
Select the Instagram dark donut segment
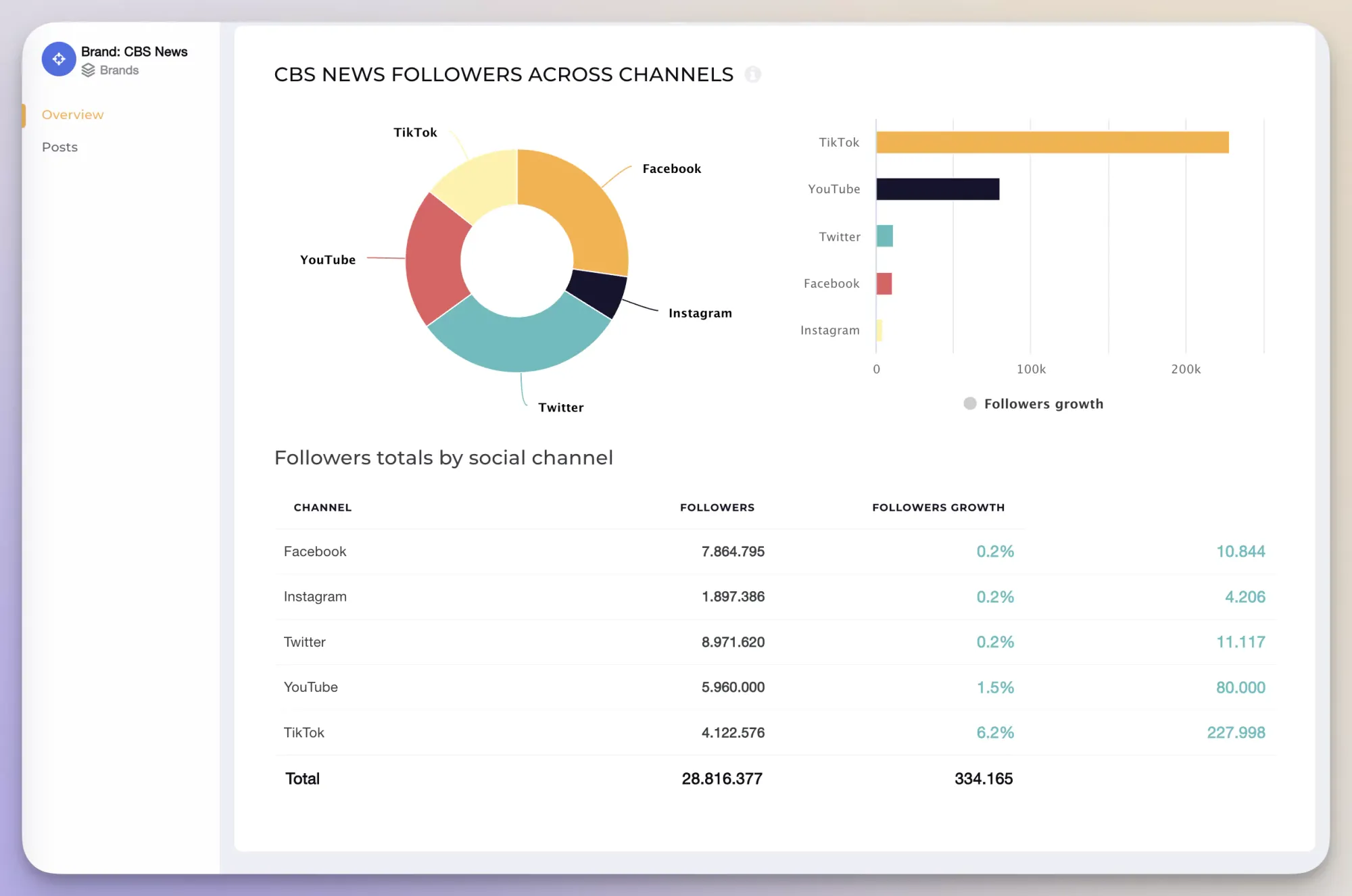click(x=598, y=292)
